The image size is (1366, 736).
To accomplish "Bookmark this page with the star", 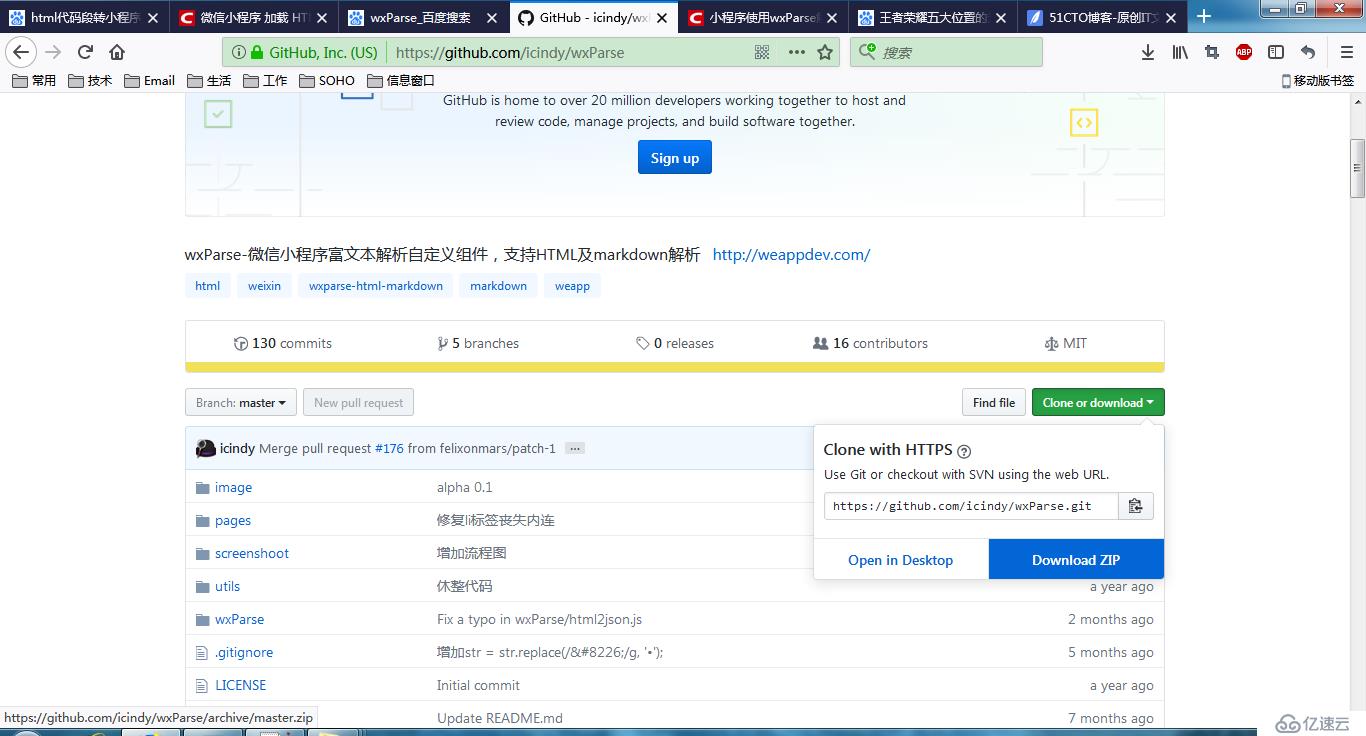I will [x=825, y=52].
